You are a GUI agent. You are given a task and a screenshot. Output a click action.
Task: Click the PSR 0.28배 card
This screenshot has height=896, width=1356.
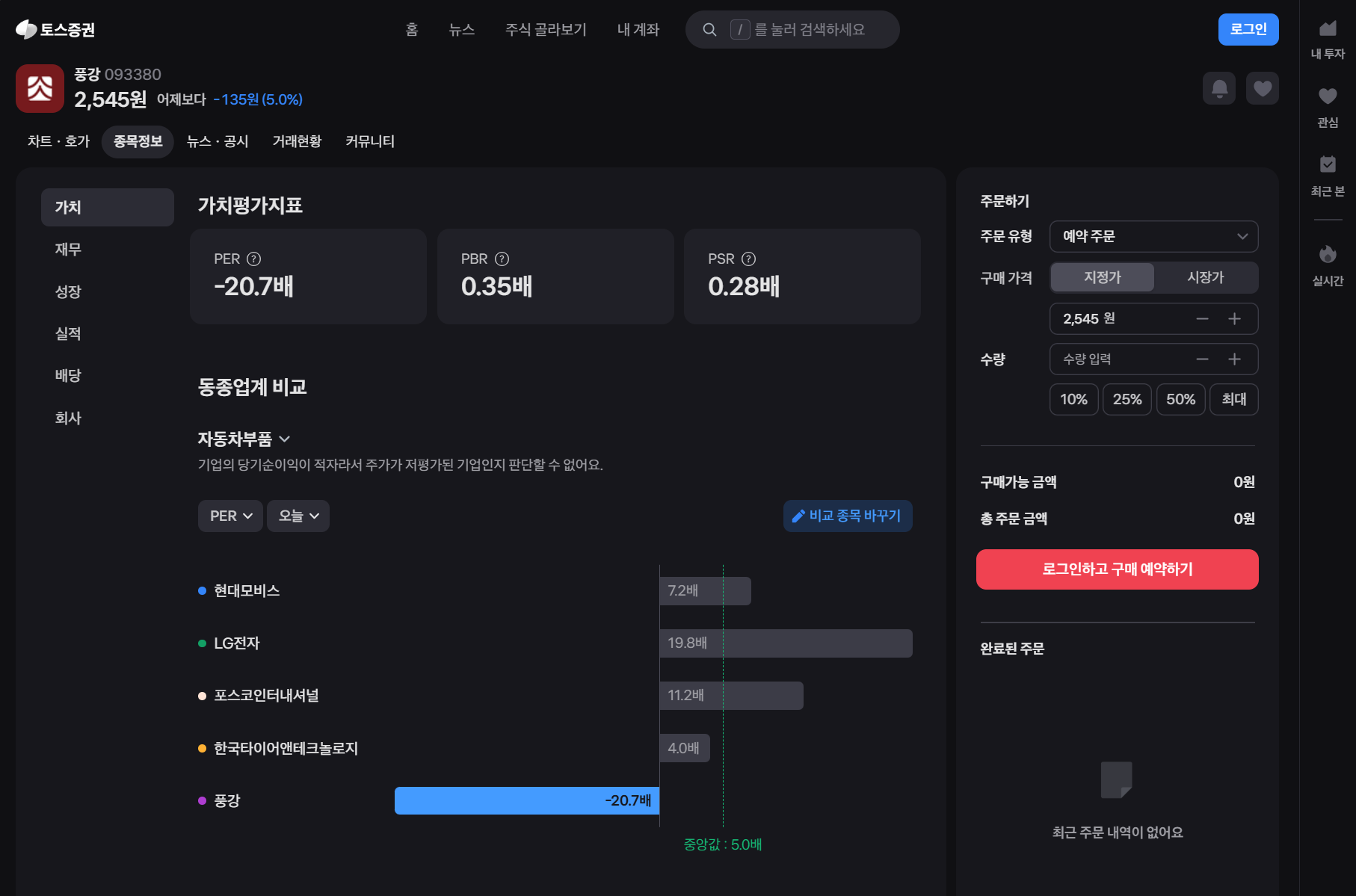[x=802, y=276]
